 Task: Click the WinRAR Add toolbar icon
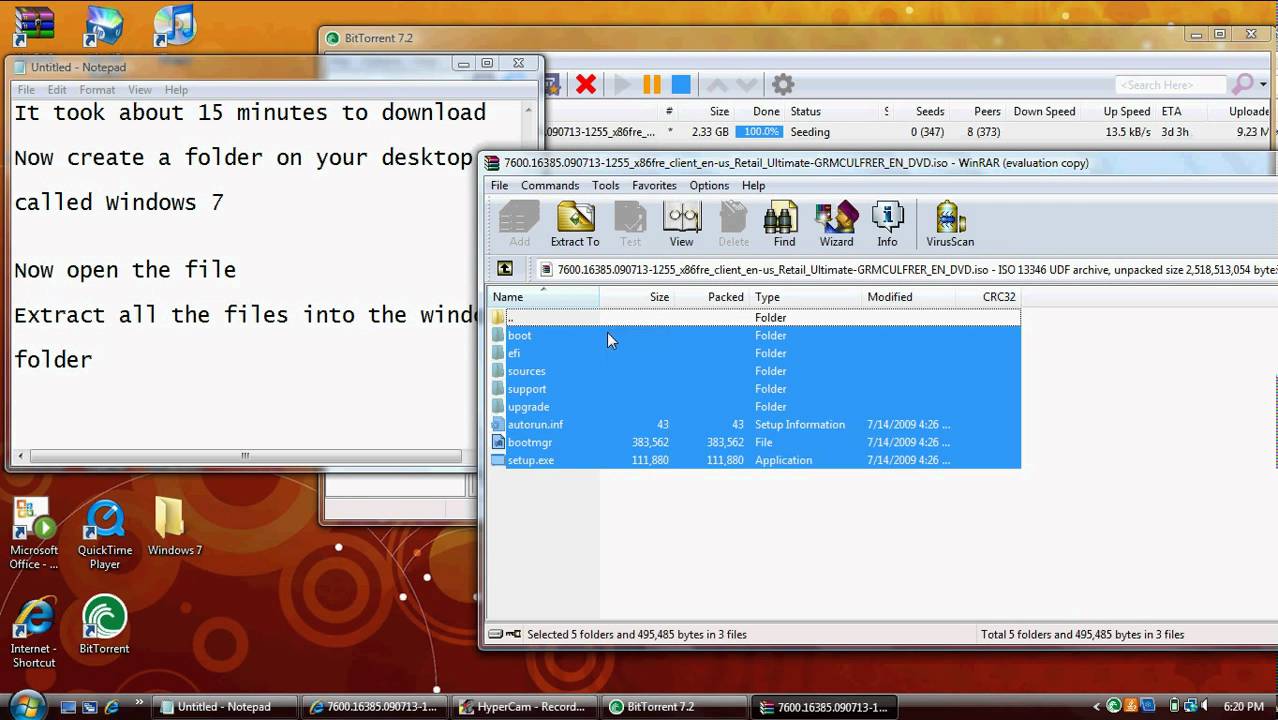pos(520,224)
